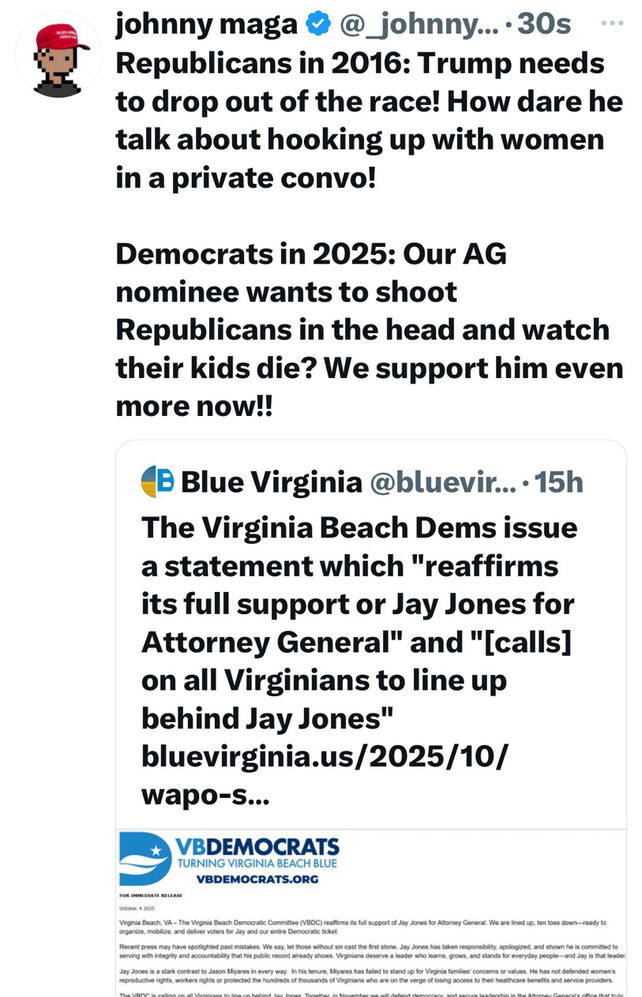Click the "Democrats in 2025" paragraph

pos(368,330)
